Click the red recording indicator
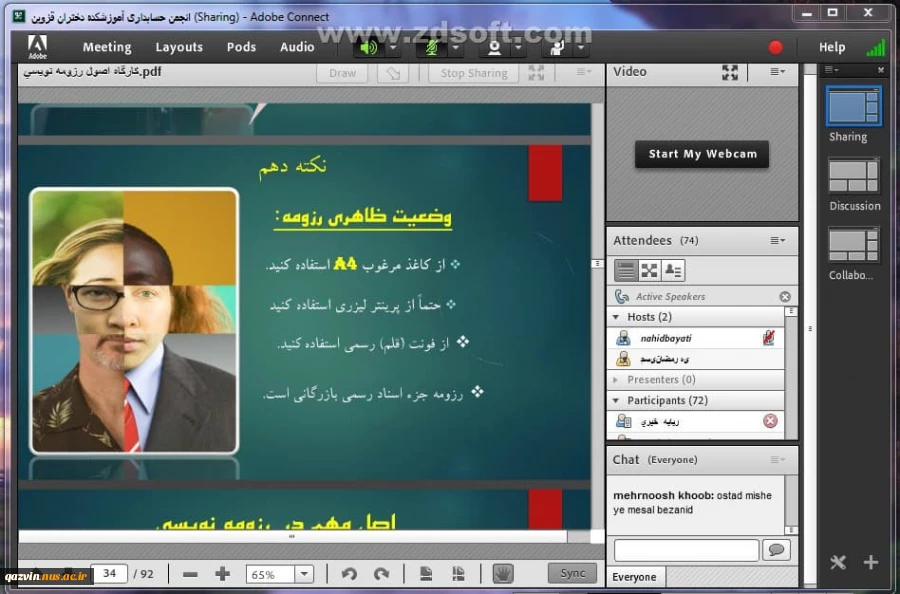Viewport: 900px width, 594px height. click(775, 47)
